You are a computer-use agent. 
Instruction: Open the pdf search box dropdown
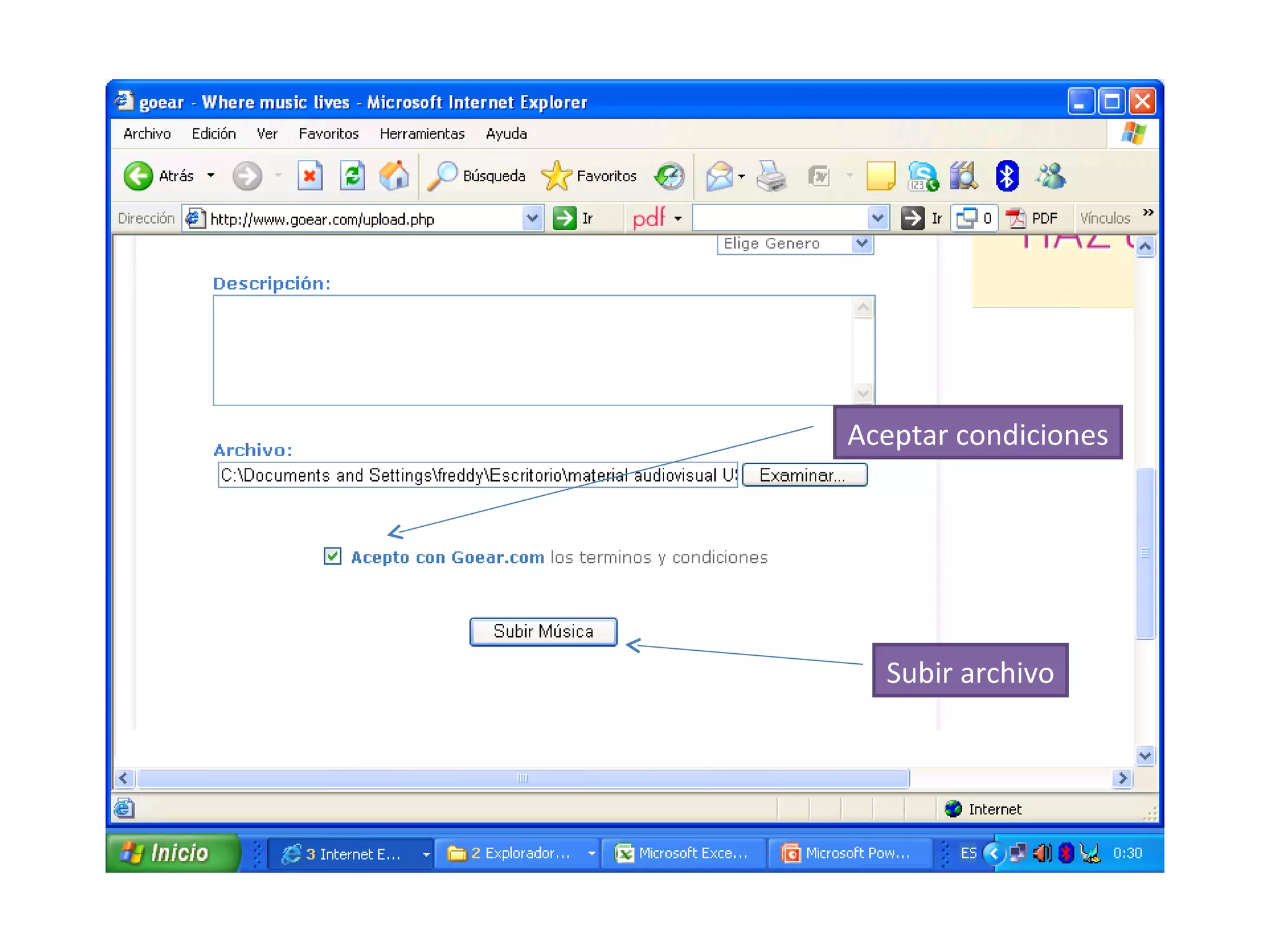[877, 218]
